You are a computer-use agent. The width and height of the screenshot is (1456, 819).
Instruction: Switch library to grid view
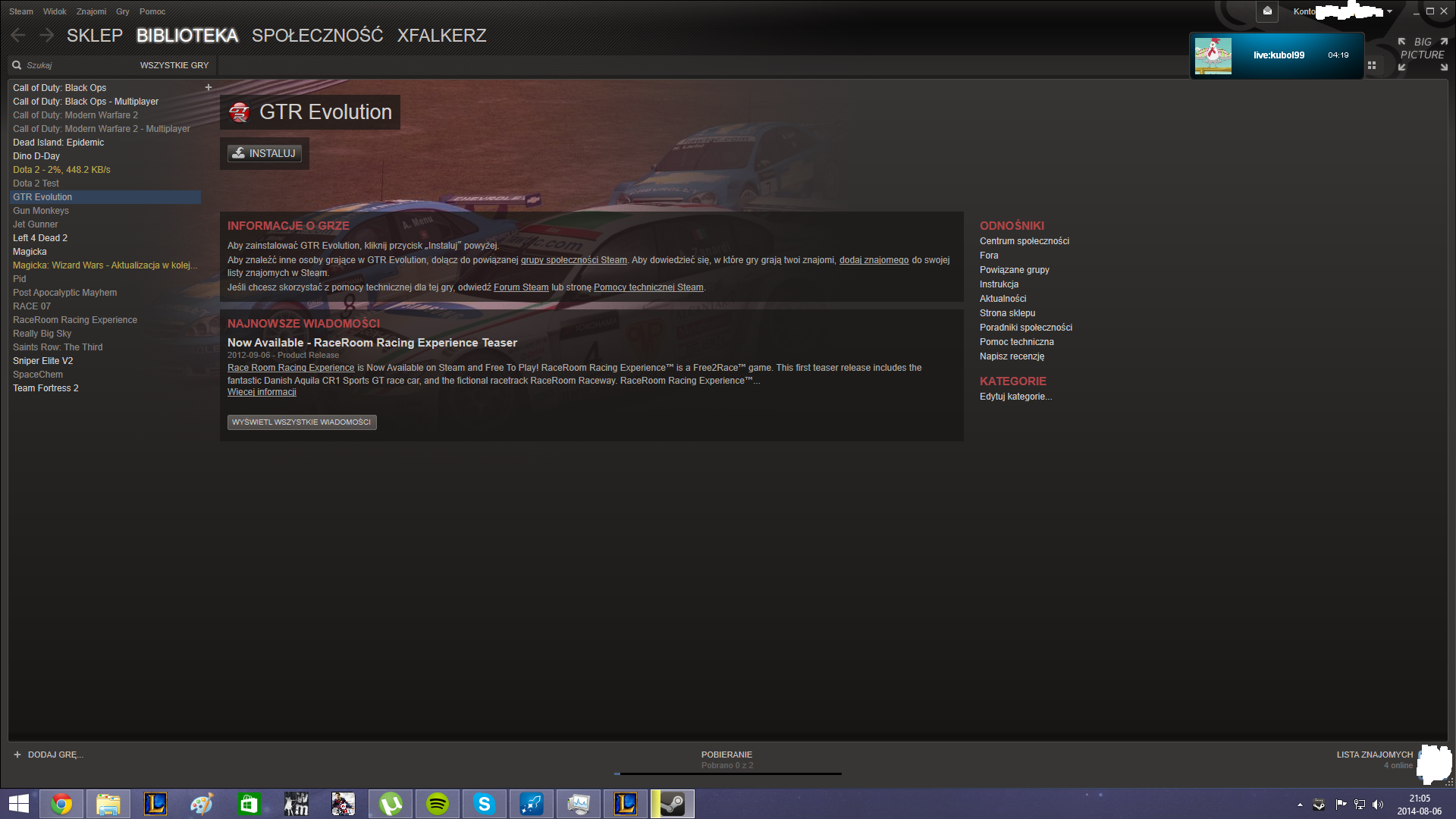click(1372, 65)
